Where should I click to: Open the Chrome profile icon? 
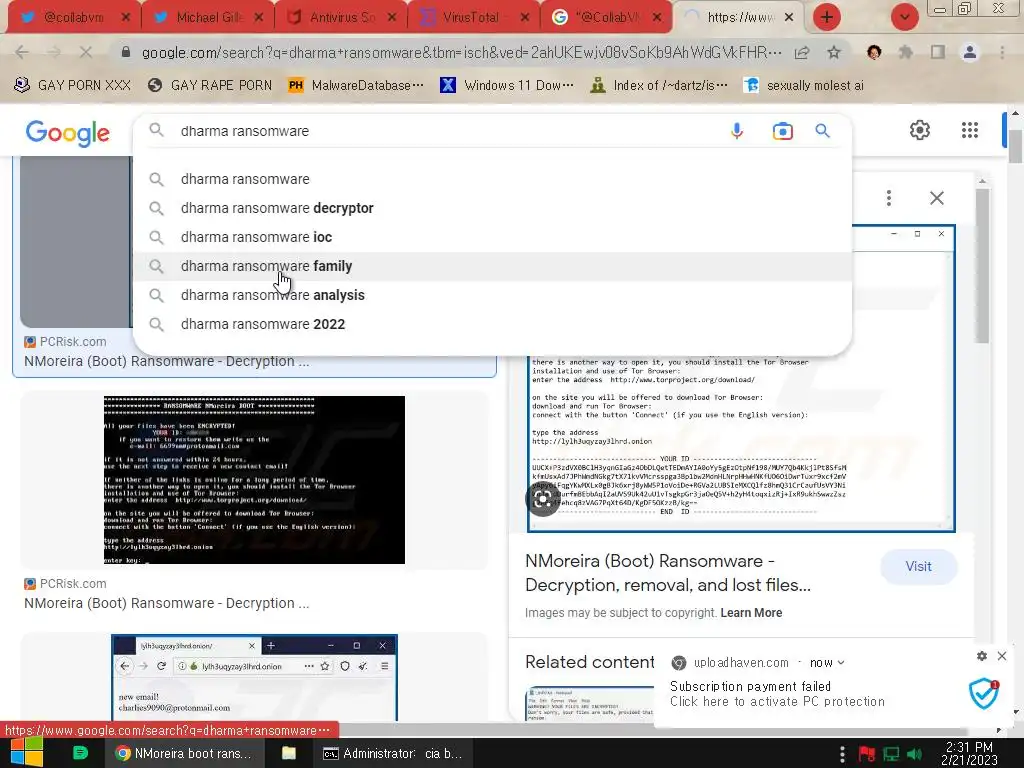tap(970, 52)
